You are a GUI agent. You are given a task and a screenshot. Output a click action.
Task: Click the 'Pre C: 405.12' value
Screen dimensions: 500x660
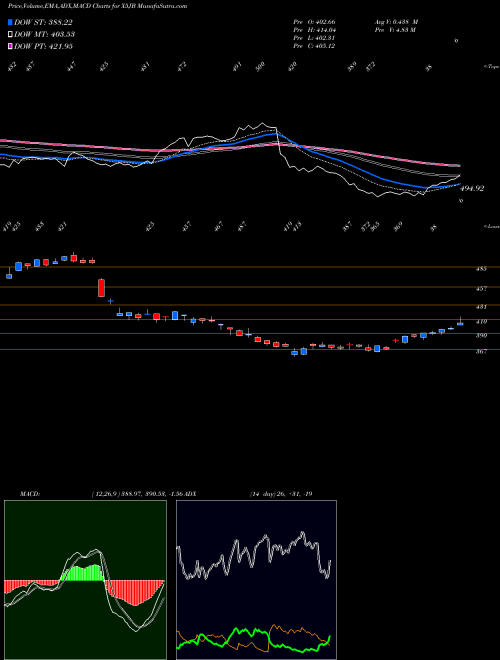(x=314, y=46)
